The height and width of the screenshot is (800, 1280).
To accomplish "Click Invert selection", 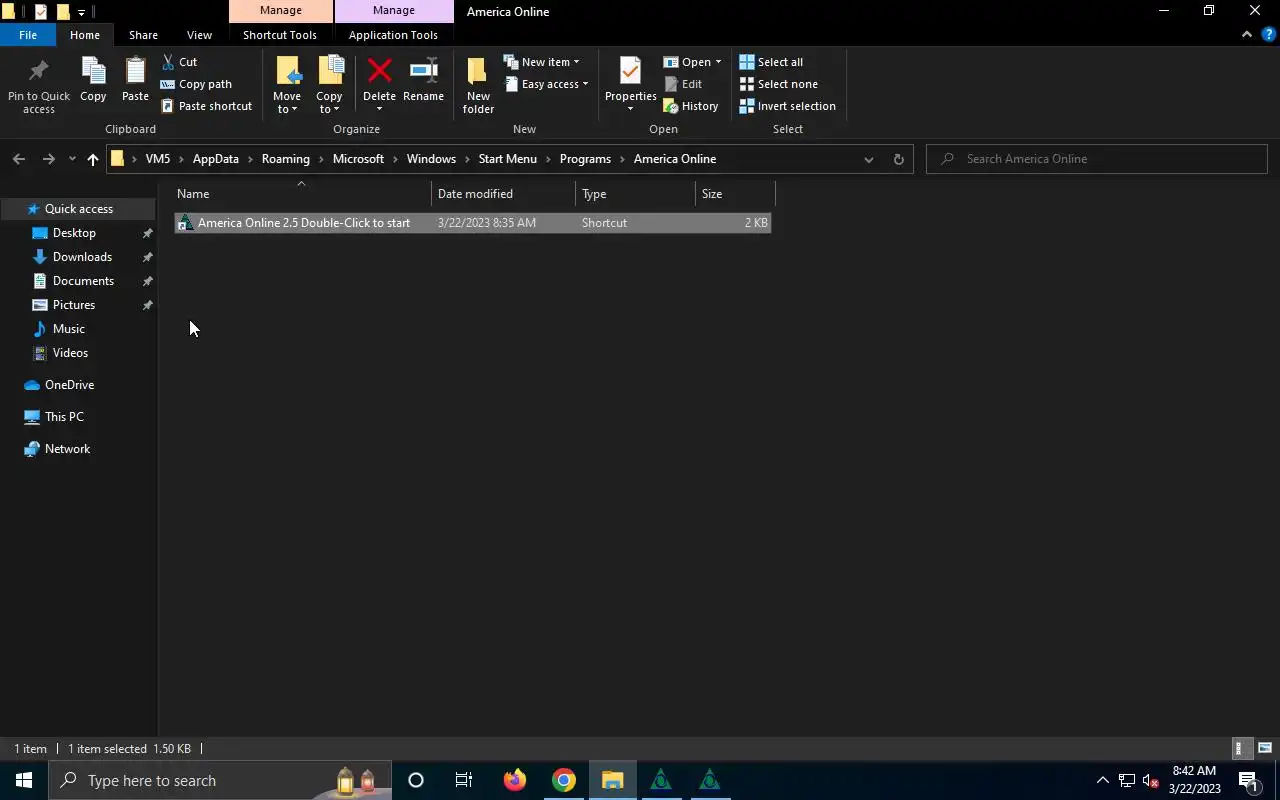I will [x=787, y=106].
